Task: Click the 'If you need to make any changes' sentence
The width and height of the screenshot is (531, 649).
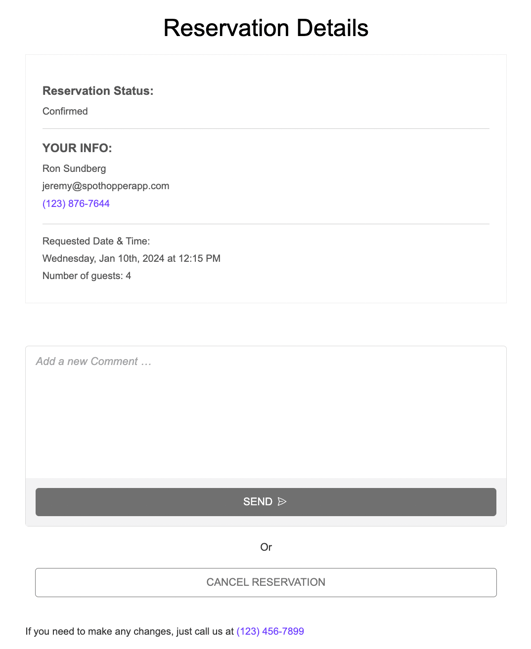Action: [x=130, y=631]
